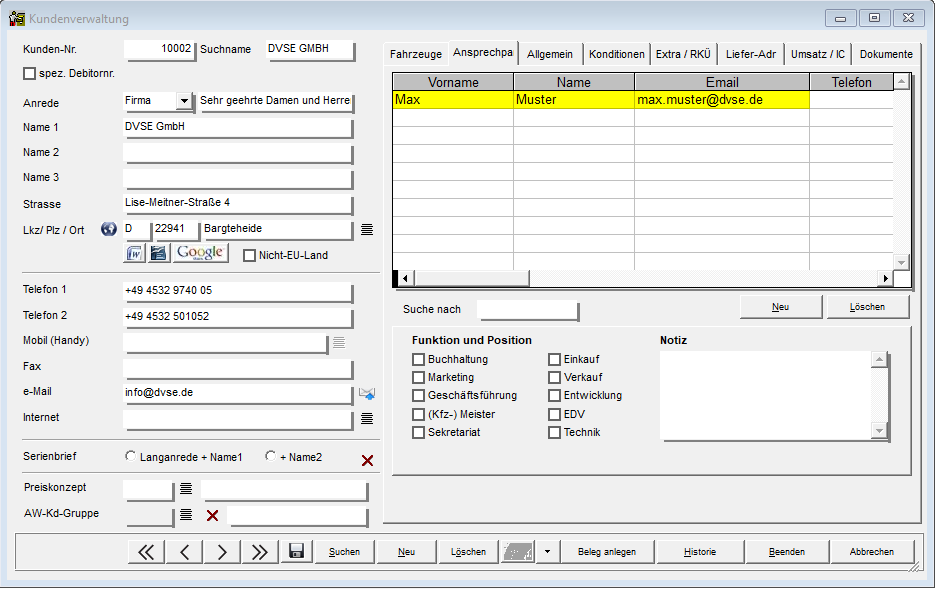
Task: Open the Preiskonzept selection list icon
Action: tap(186, 489)
